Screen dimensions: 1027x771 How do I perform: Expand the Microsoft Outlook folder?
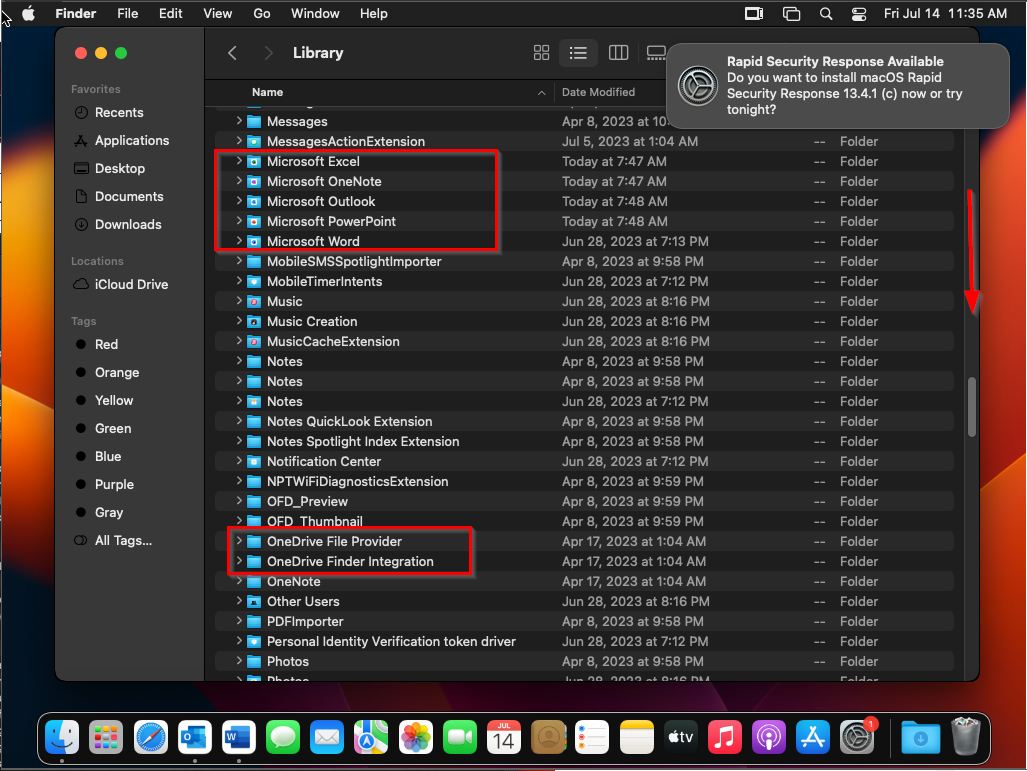[239, 201]
